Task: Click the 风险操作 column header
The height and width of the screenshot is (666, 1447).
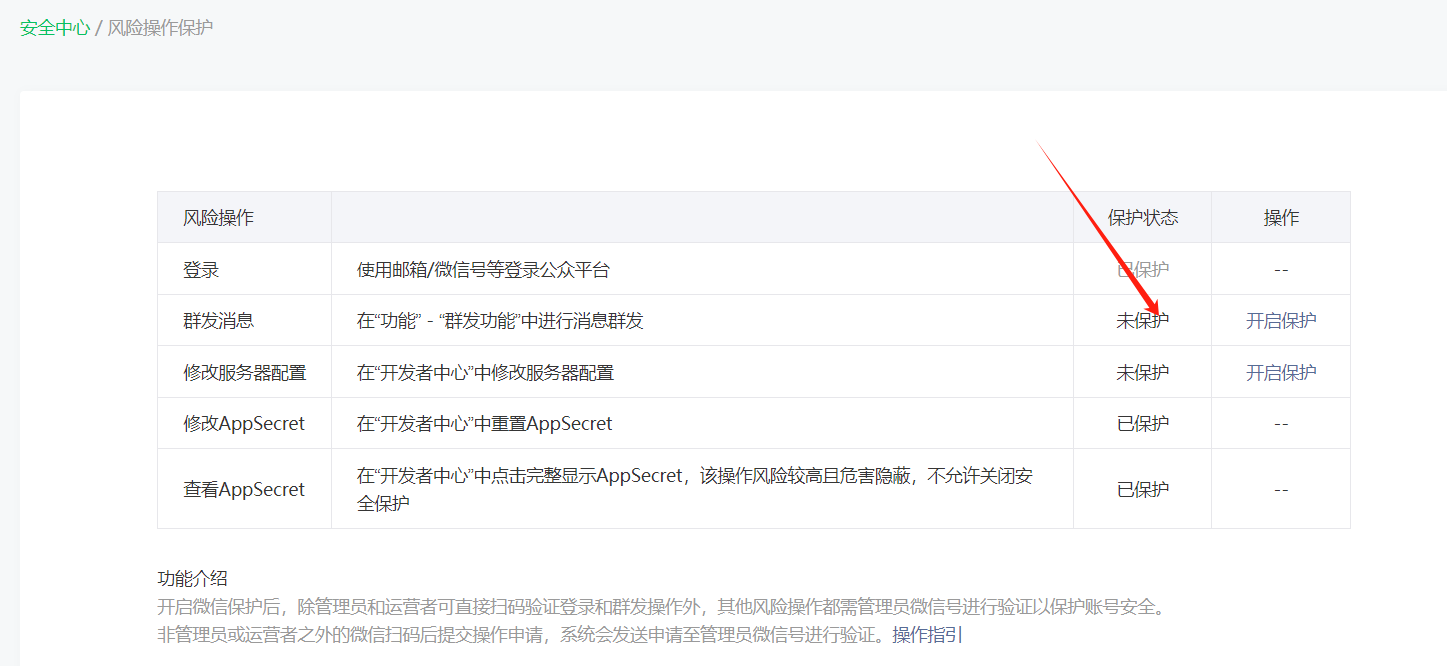Action: (218, 218)
